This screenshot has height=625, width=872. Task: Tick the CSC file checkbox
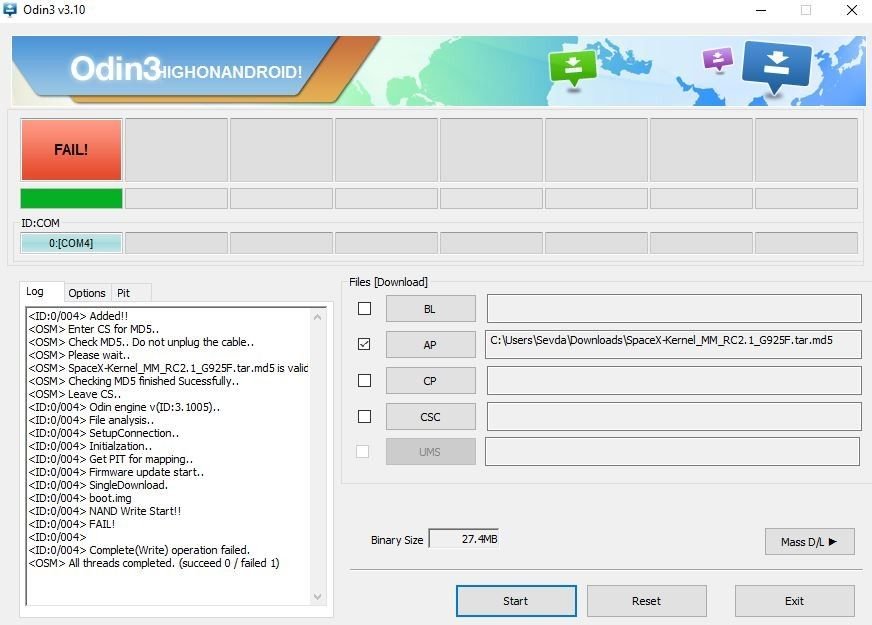(x=364, y=416)
